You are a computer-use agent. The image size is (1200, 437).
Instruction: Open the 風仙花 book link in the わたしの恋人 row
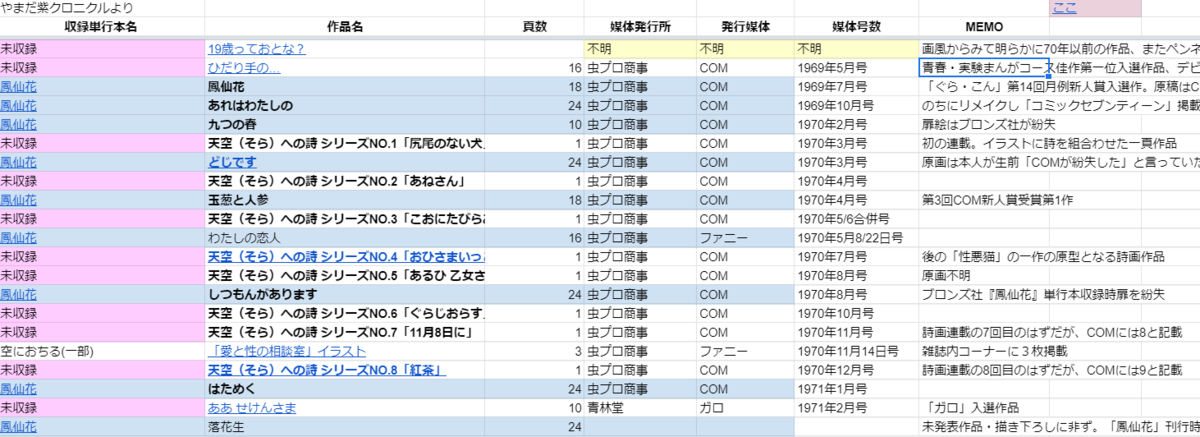coord(19,238)
